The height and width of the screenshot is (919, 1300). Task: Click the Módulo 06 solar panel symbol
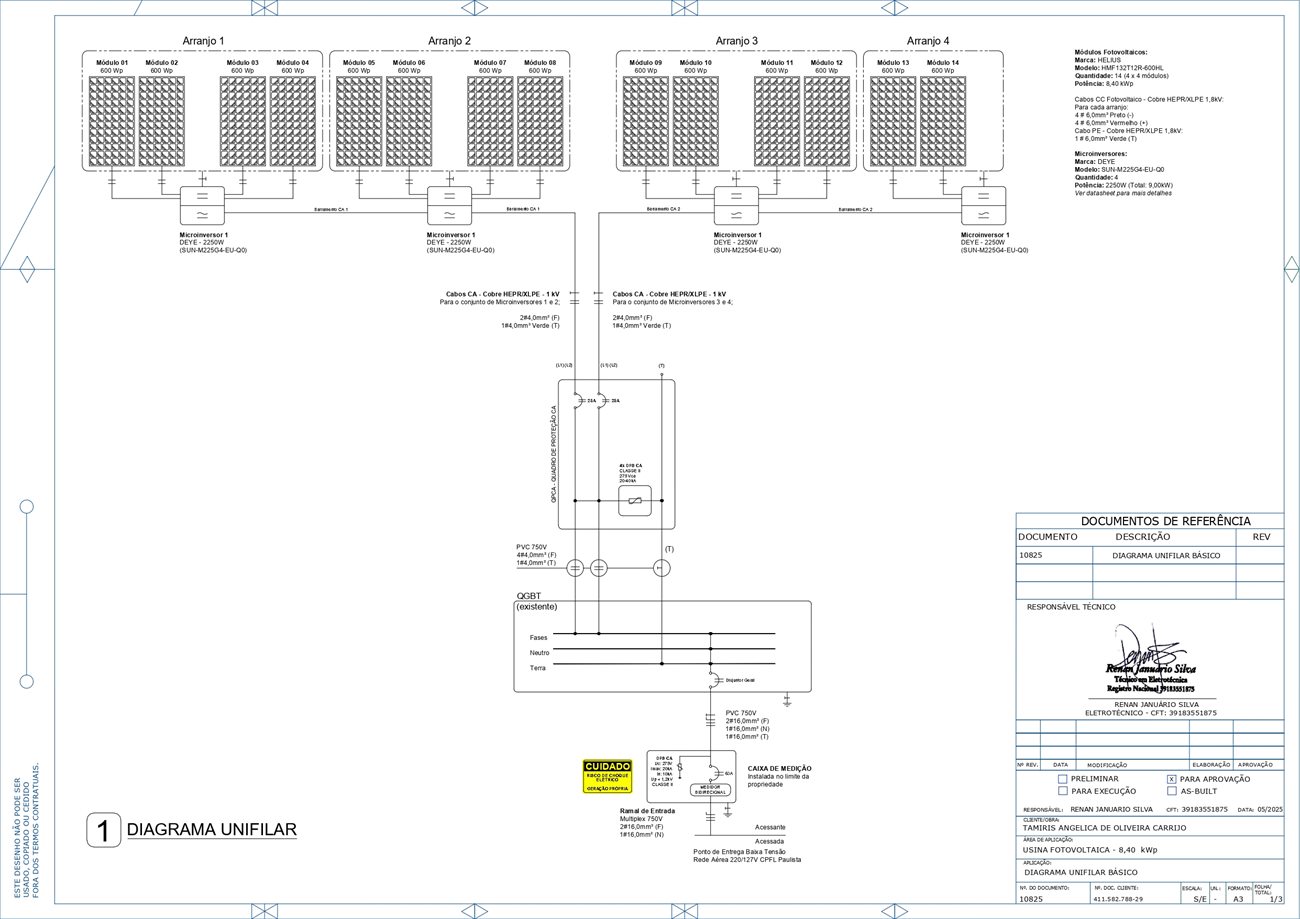pos(409,122)
